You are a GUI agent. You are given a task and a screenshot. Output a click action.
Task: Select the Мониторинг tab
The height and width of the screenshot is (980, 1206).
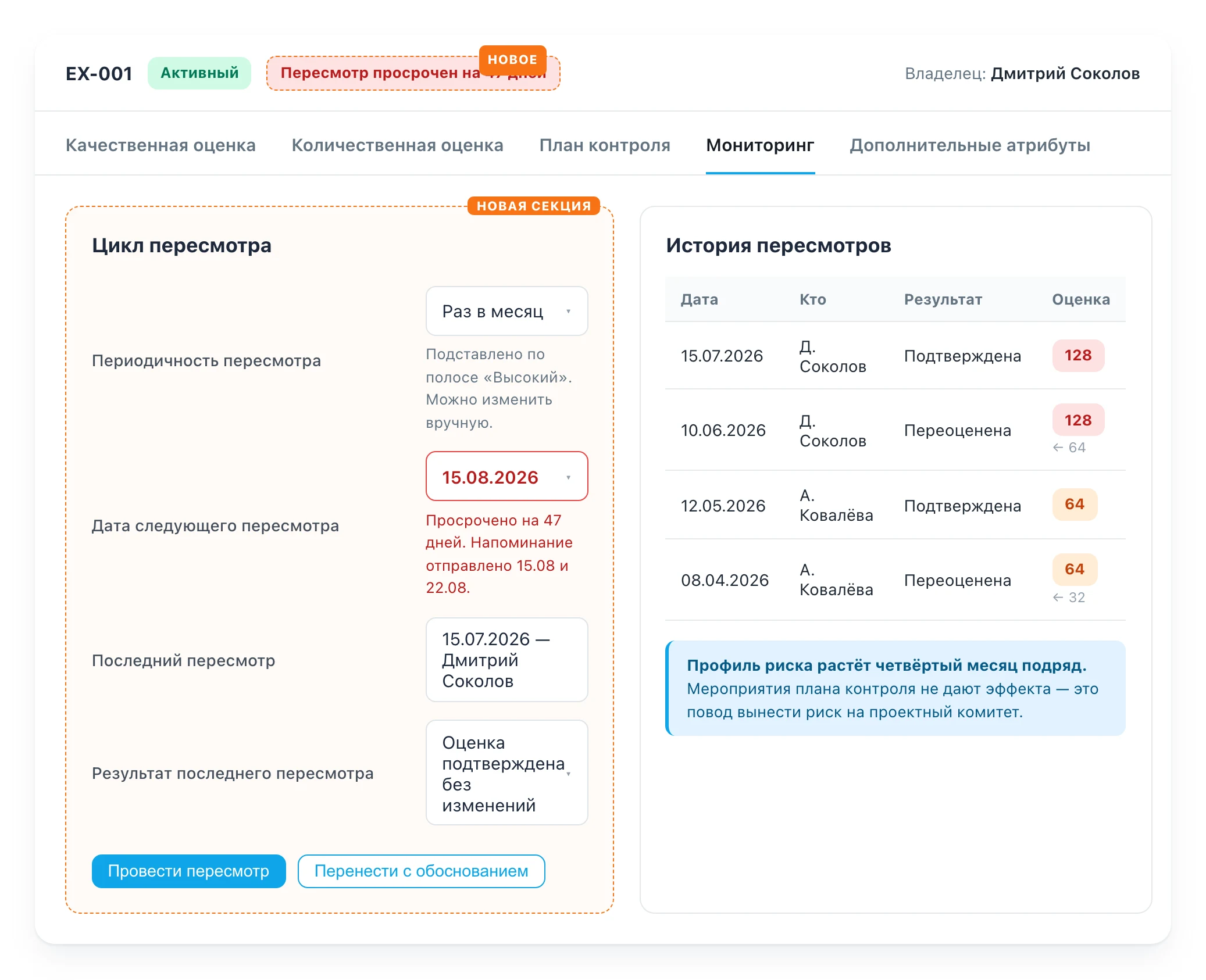760,145
